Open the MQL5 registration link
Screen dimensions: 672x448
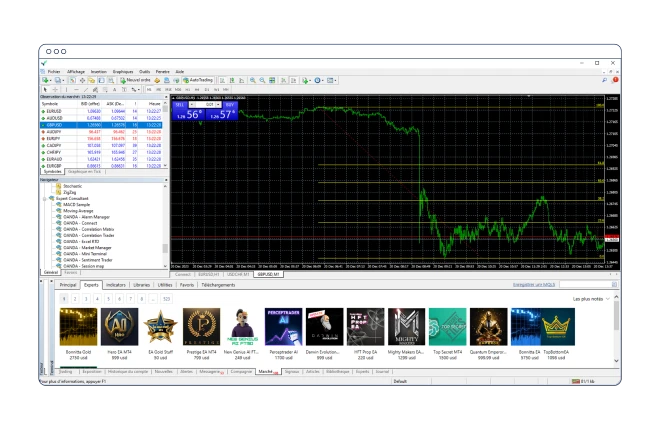(x=534, y=285)
